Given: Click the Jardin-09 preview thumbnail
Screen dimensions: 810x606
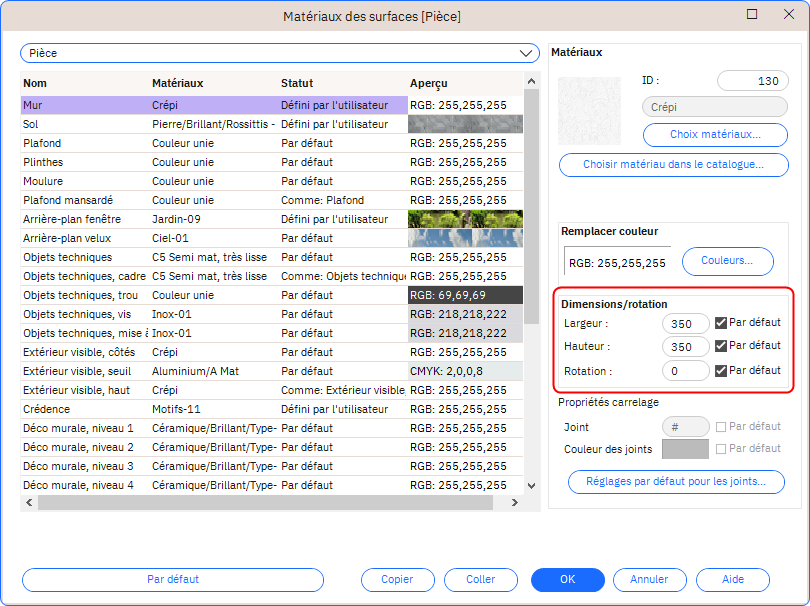Looking at the screenshot, I should [x=465, y=219].
